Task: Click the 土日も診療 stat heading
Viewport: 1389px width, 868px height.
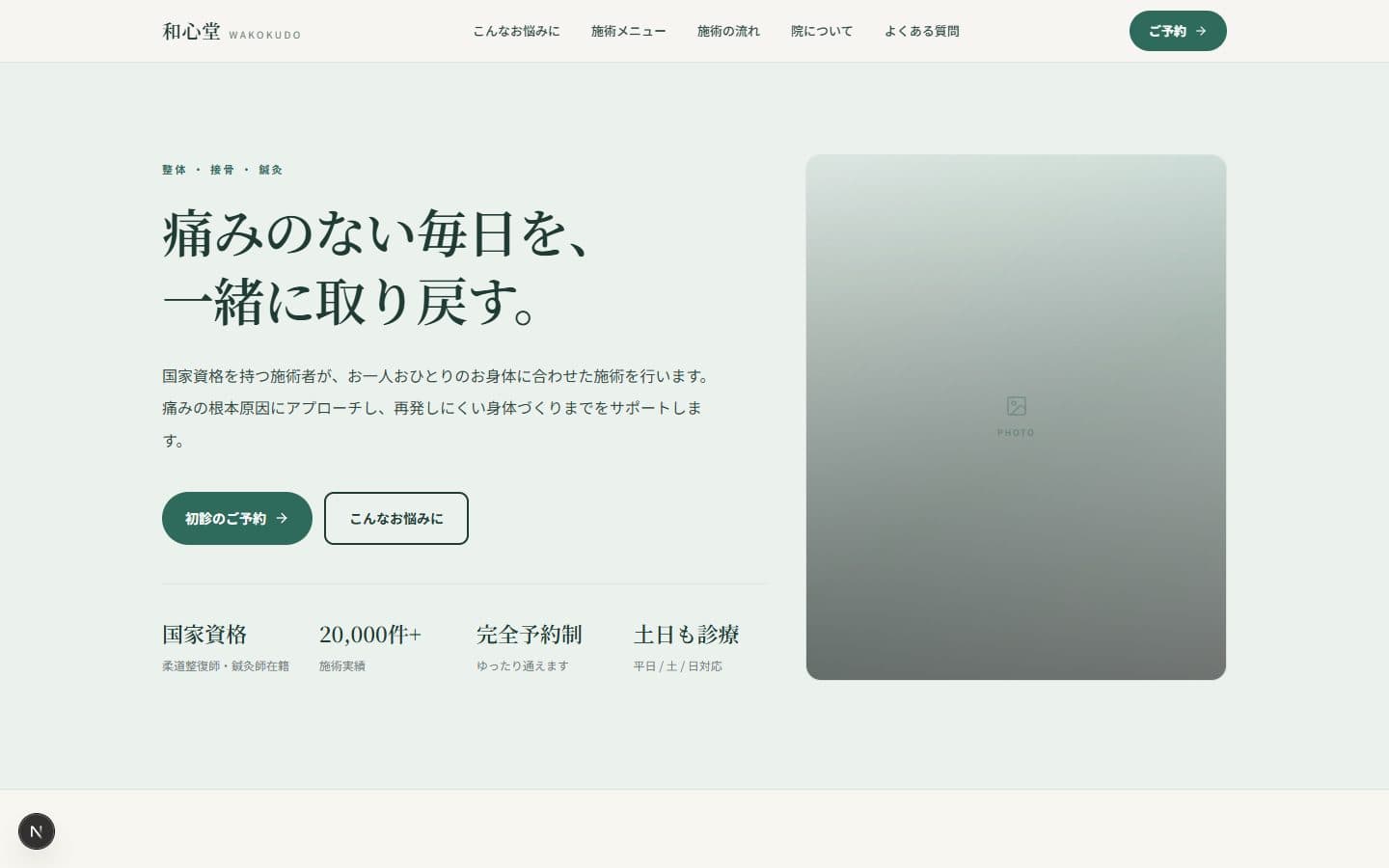Action: pyautogui.click(x=687, y=635)
